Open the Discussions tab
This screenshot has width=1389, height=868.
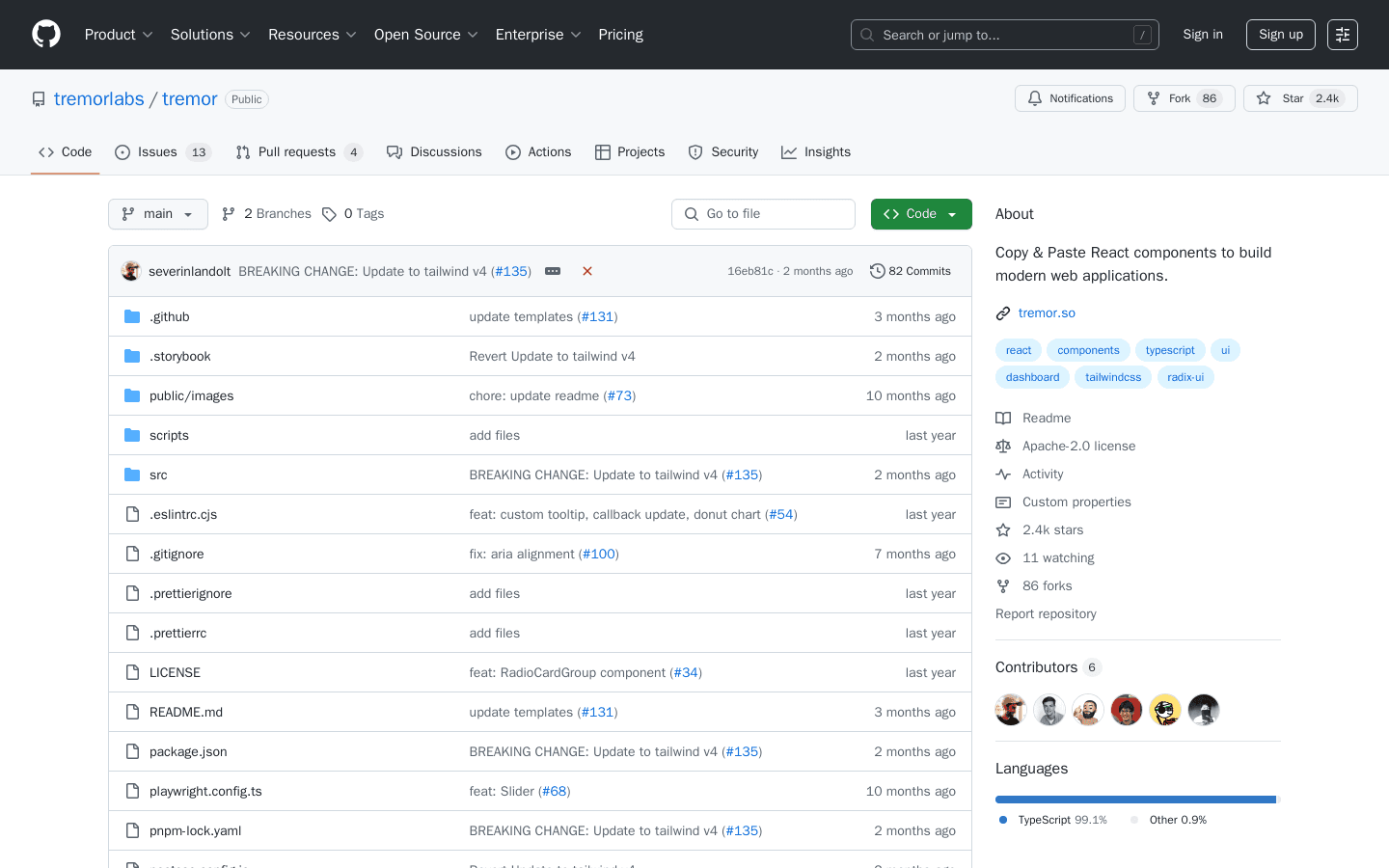pos(434,152)
